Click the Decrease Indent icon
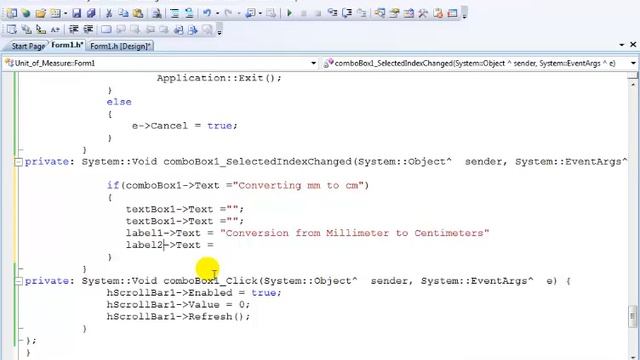Image resolution: width=640 pixels, height=360 pixels. click(x=73, y=29)
